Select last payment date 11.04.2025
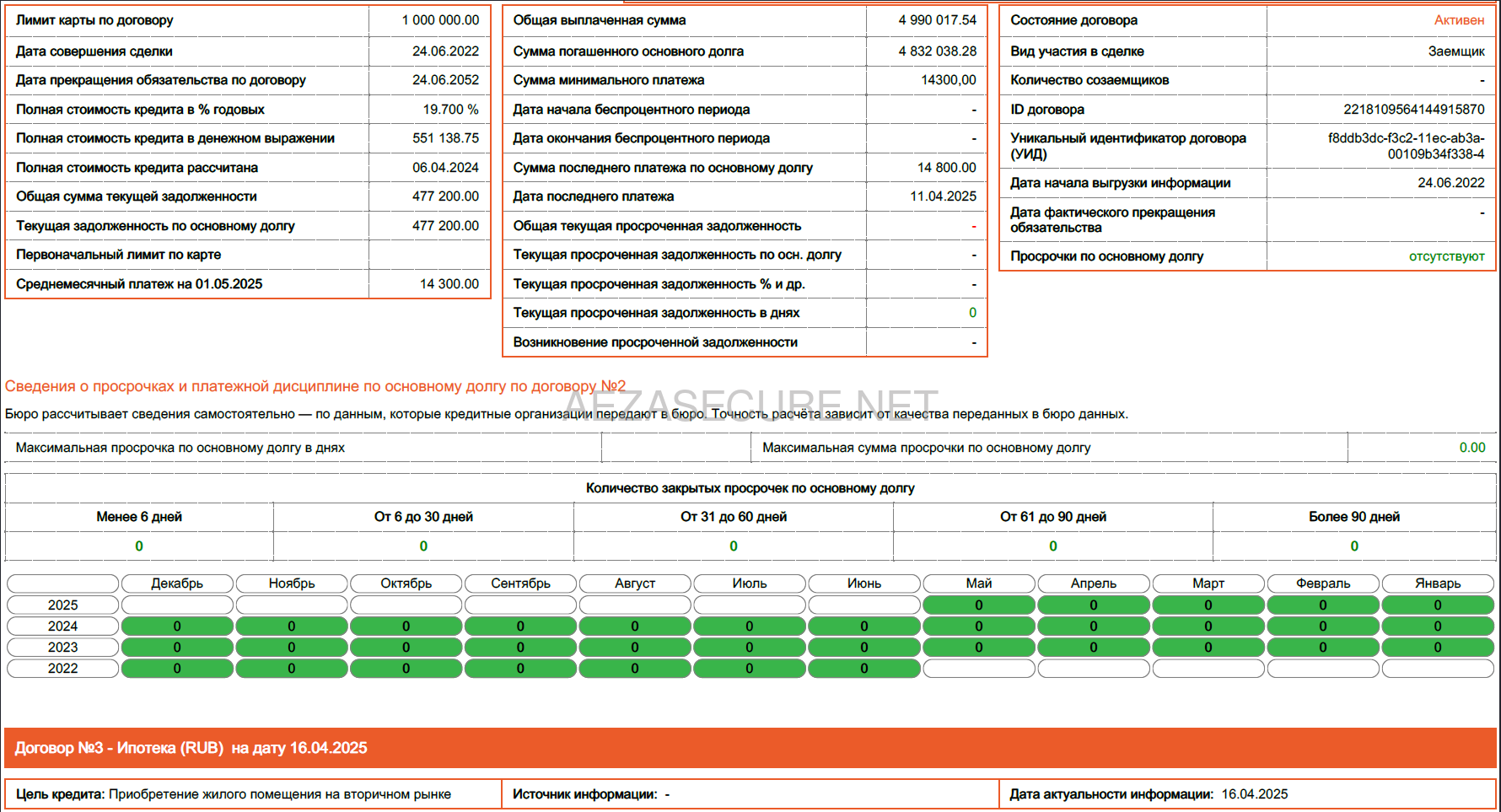 click(x=943, y=196)
